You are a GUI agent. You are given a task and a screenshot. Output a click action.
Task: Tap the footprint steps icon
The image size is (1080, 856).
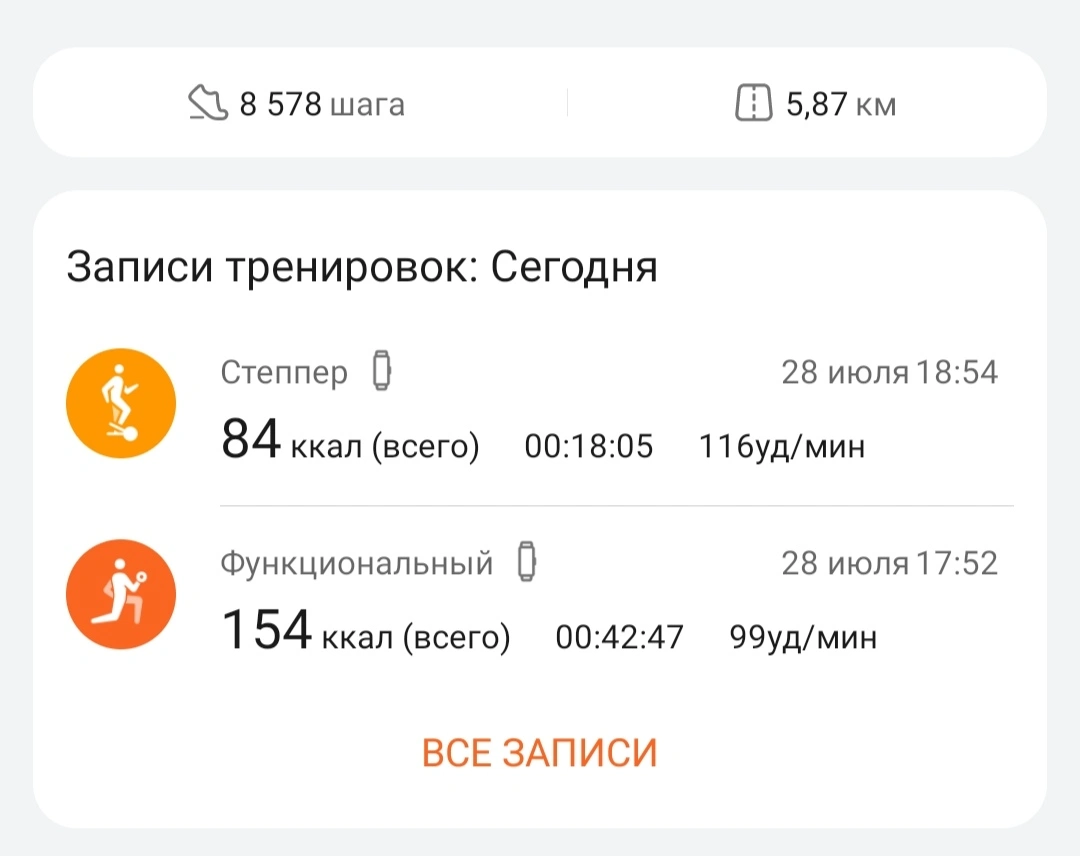208,103
